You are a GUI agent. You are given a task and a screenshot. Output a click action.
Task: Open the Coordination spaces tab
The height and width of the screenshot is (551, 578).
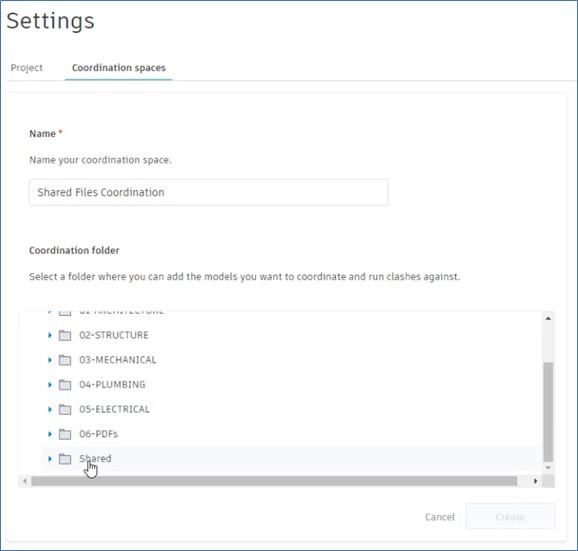[119, 68]
